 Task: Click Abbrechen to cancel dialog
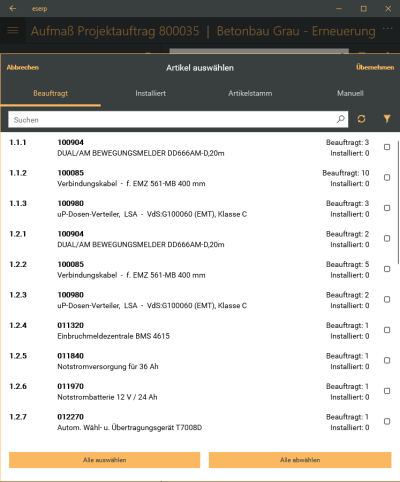[23, 67]
